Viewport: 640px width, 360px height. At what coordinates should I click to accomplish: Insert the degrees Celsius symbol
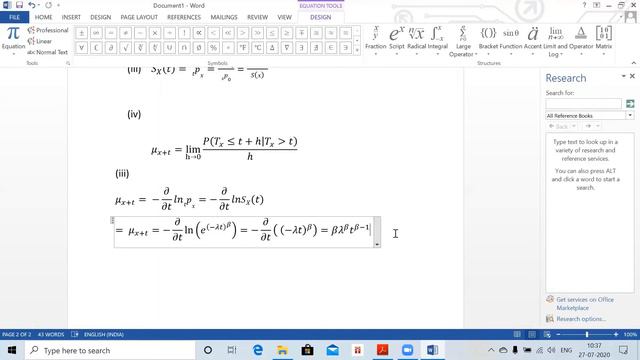pos(258,48)
